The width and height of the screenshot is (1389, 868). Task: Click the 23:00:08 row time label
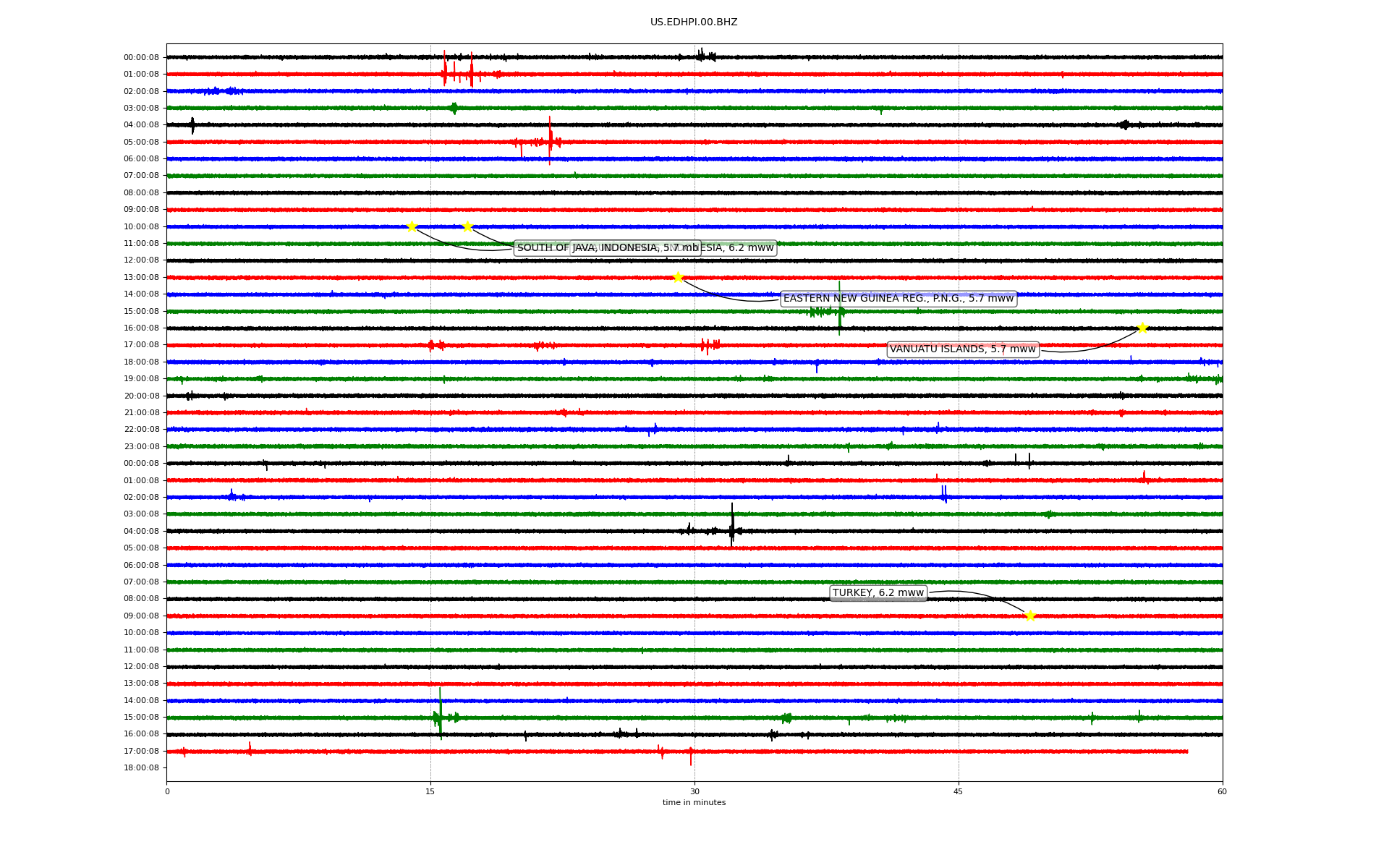141,446
